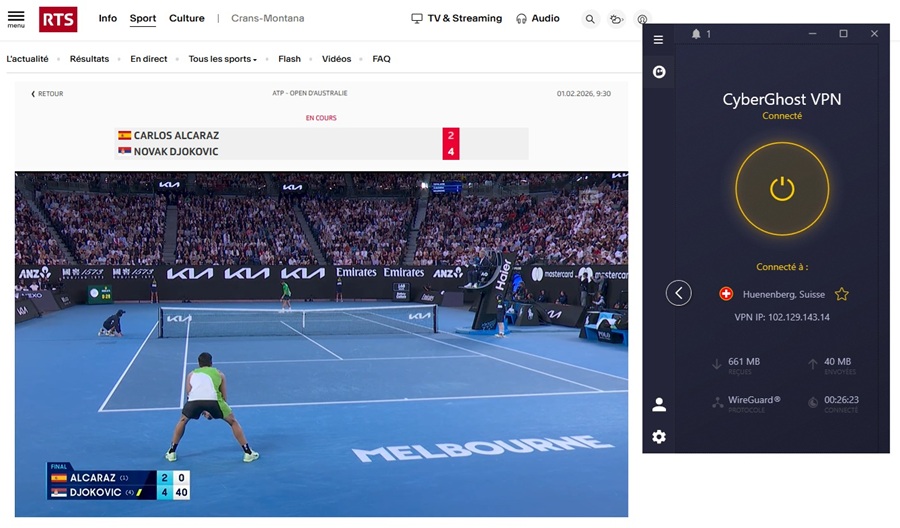This screenshot has width=900, height=528.
Task: Open CyberGhost account profile icon
Action: click(x=659, y=405)
